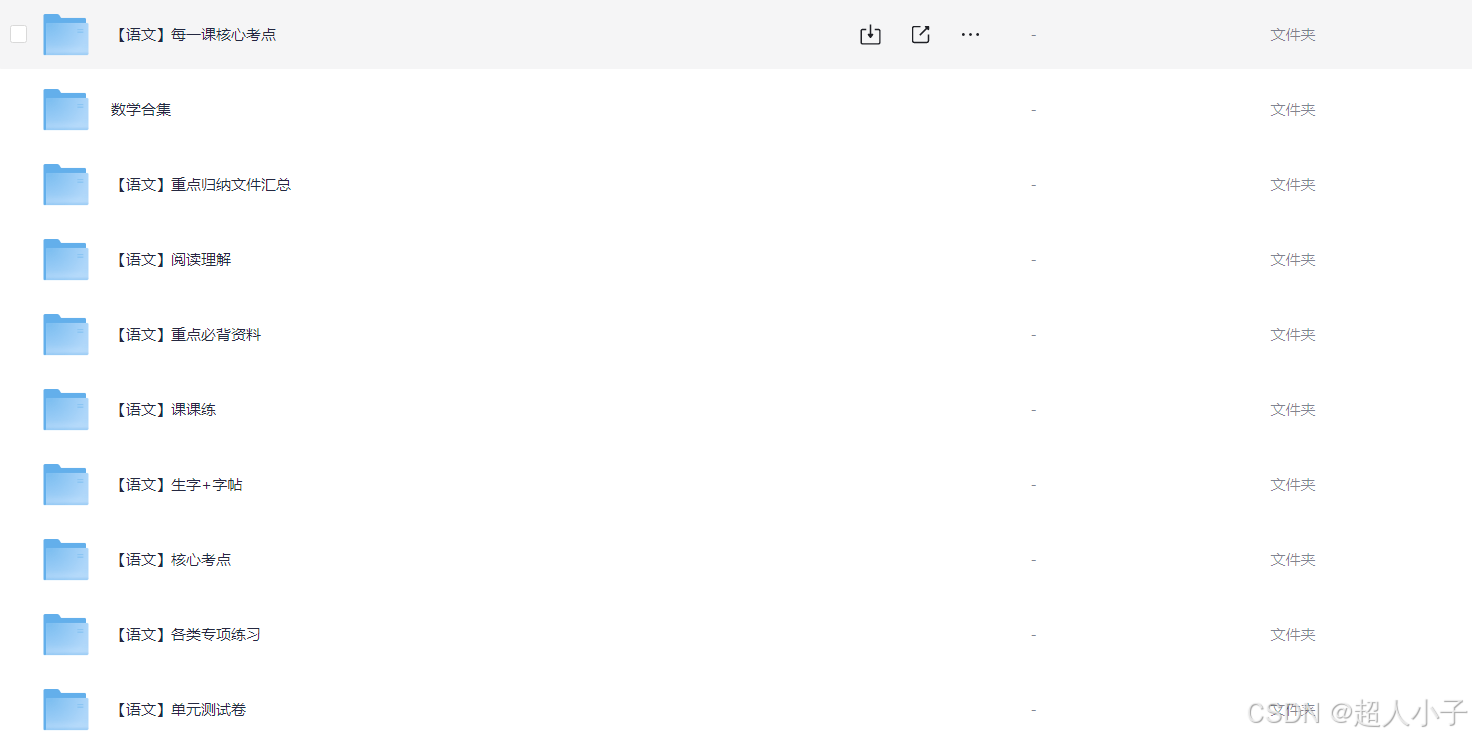Screen dimensions: 1472x739
Task: Open the 【语文】单元测试卷 folder name
Action: click(x=179, y=710)
